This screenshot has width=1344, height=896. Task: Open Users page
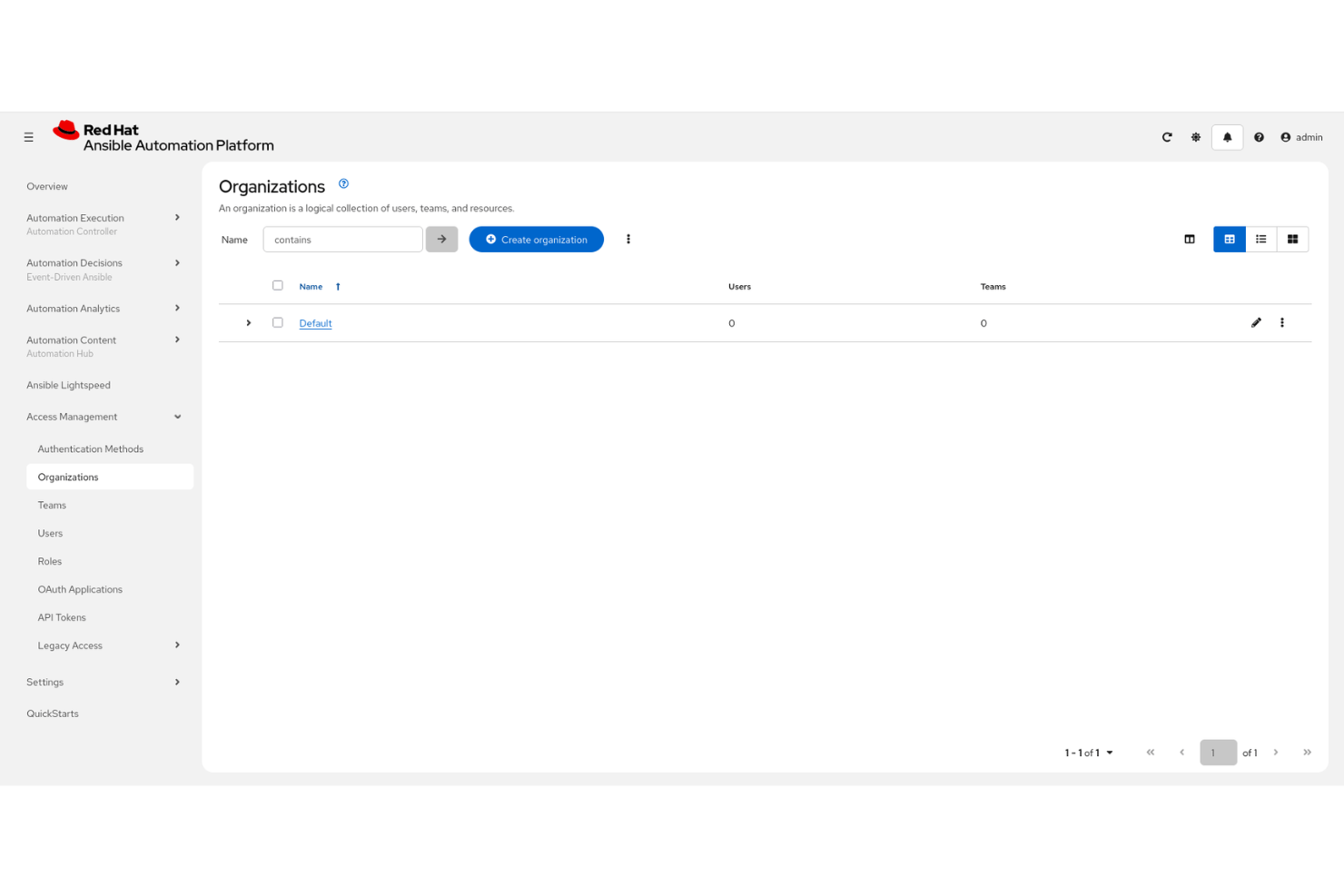tap(50, 534)
